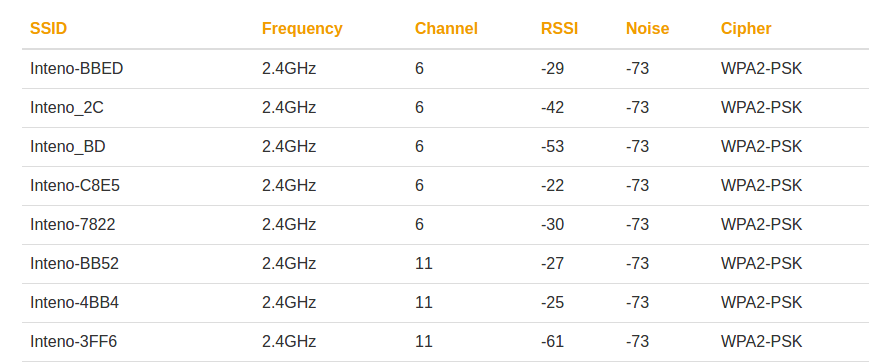Select the Inteno-7822 SSID
882x364 pixels.
pyautogui.click(x=73, y=224)
